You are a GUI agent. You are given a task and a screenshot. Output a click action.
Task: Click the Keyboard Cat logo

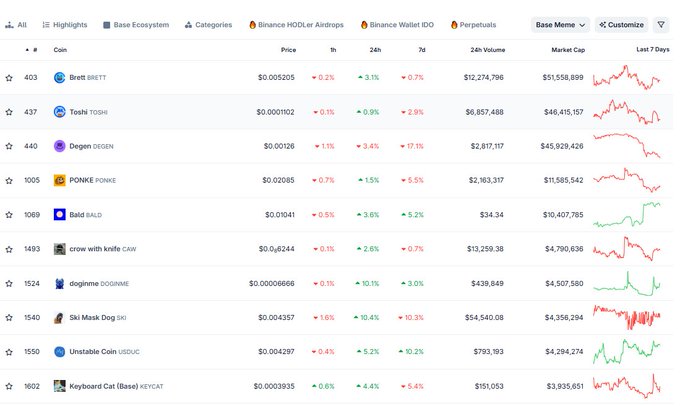click(59, 386)
